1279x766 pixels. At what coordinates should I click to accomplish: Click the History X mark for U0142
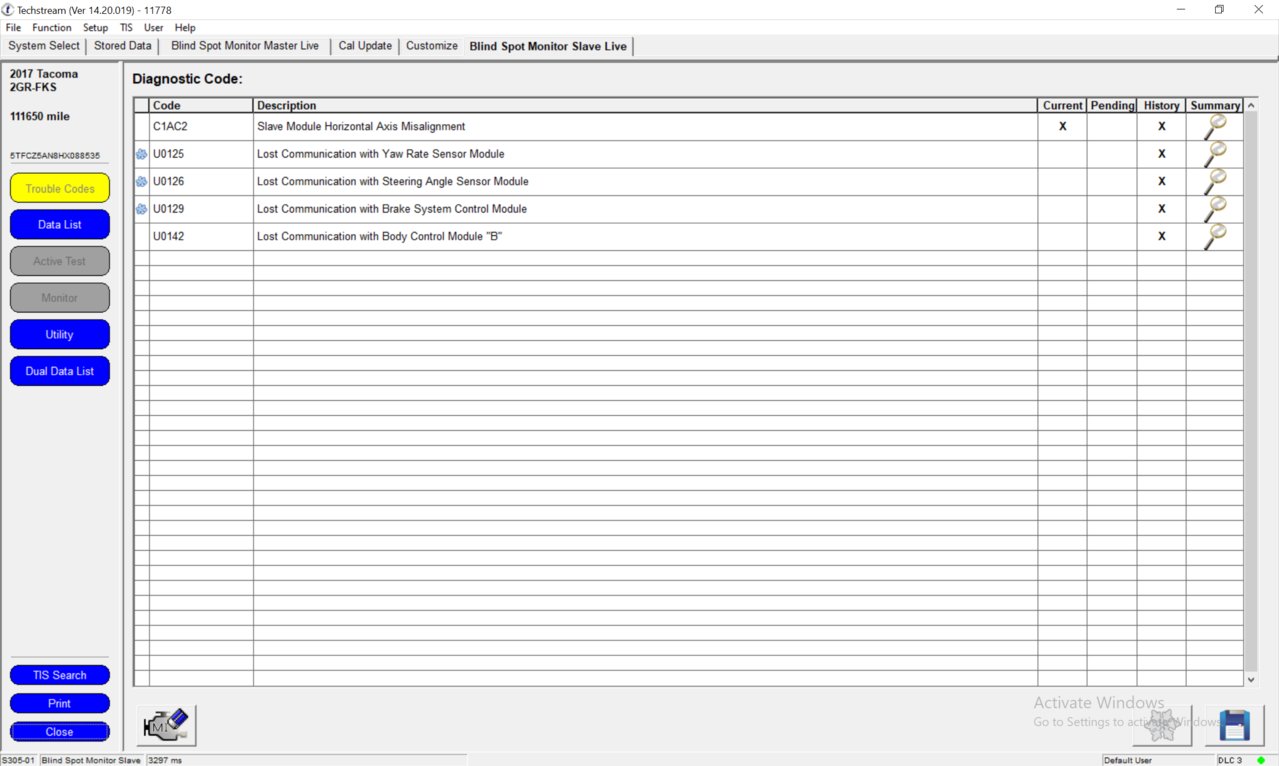click(1162, 237)
